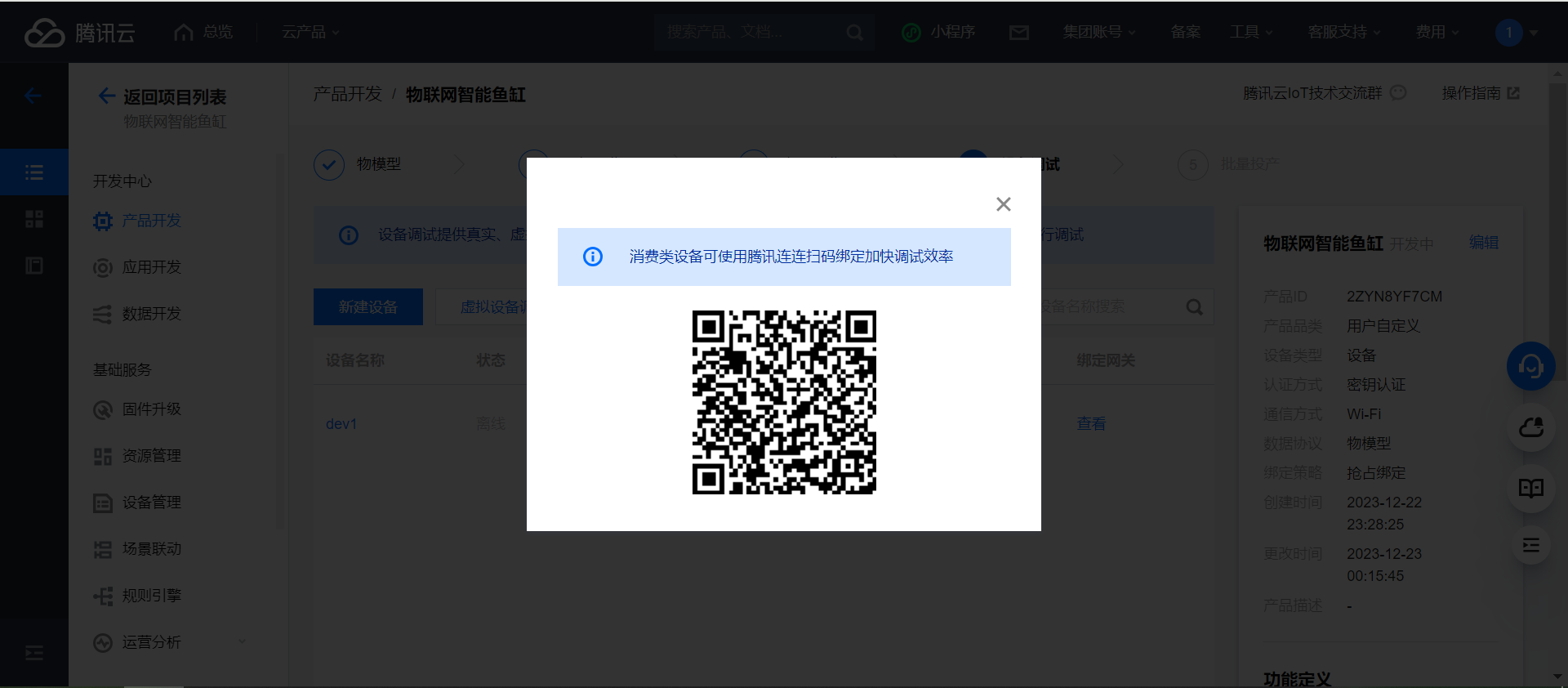Viewport: 1568px width, 688px height.
Task: Open 备案 menu item
Action: (1185, 32)
